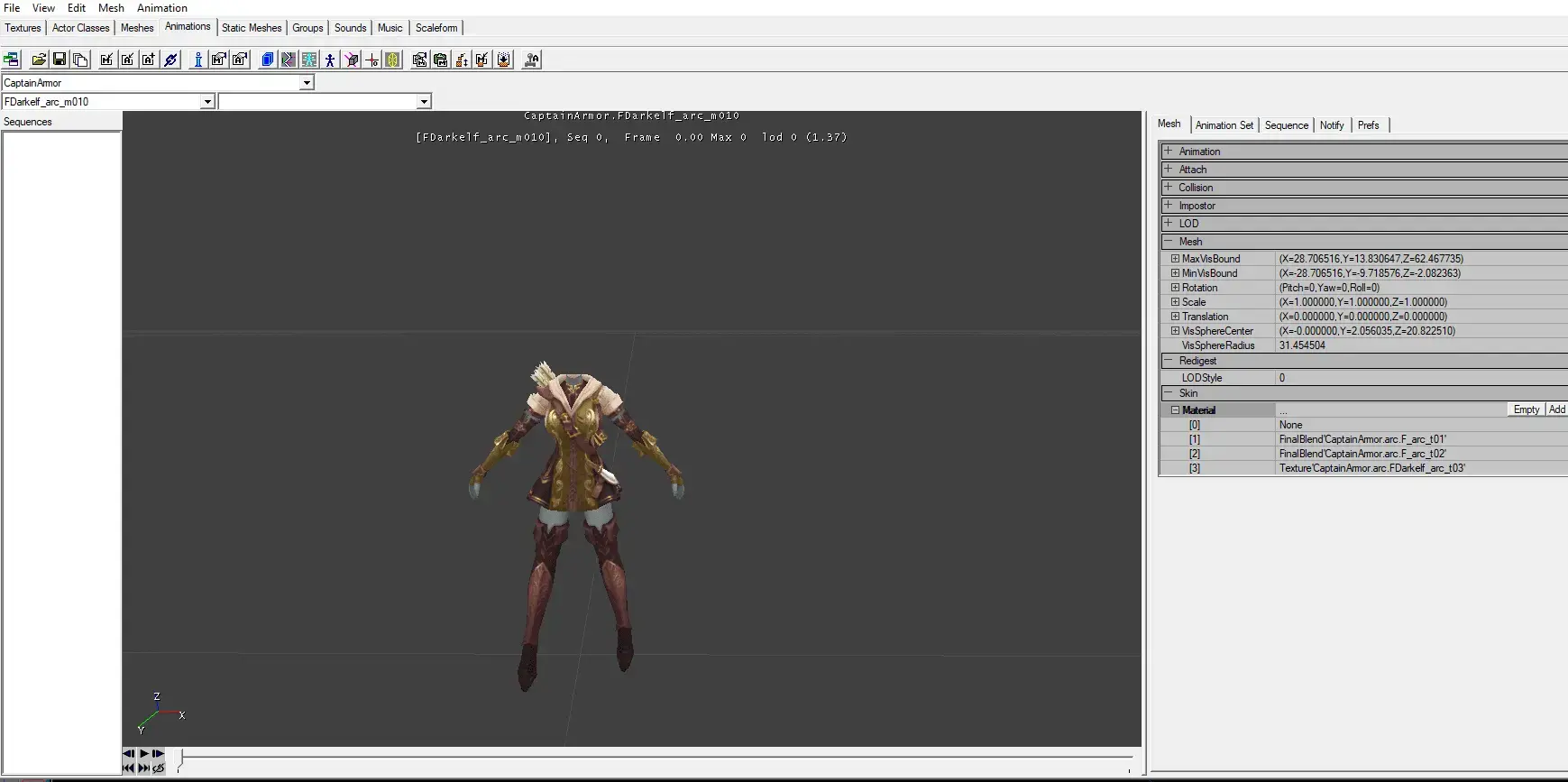
Task: Toggle the red crosshair origin icon
Action: coord(372,60)
